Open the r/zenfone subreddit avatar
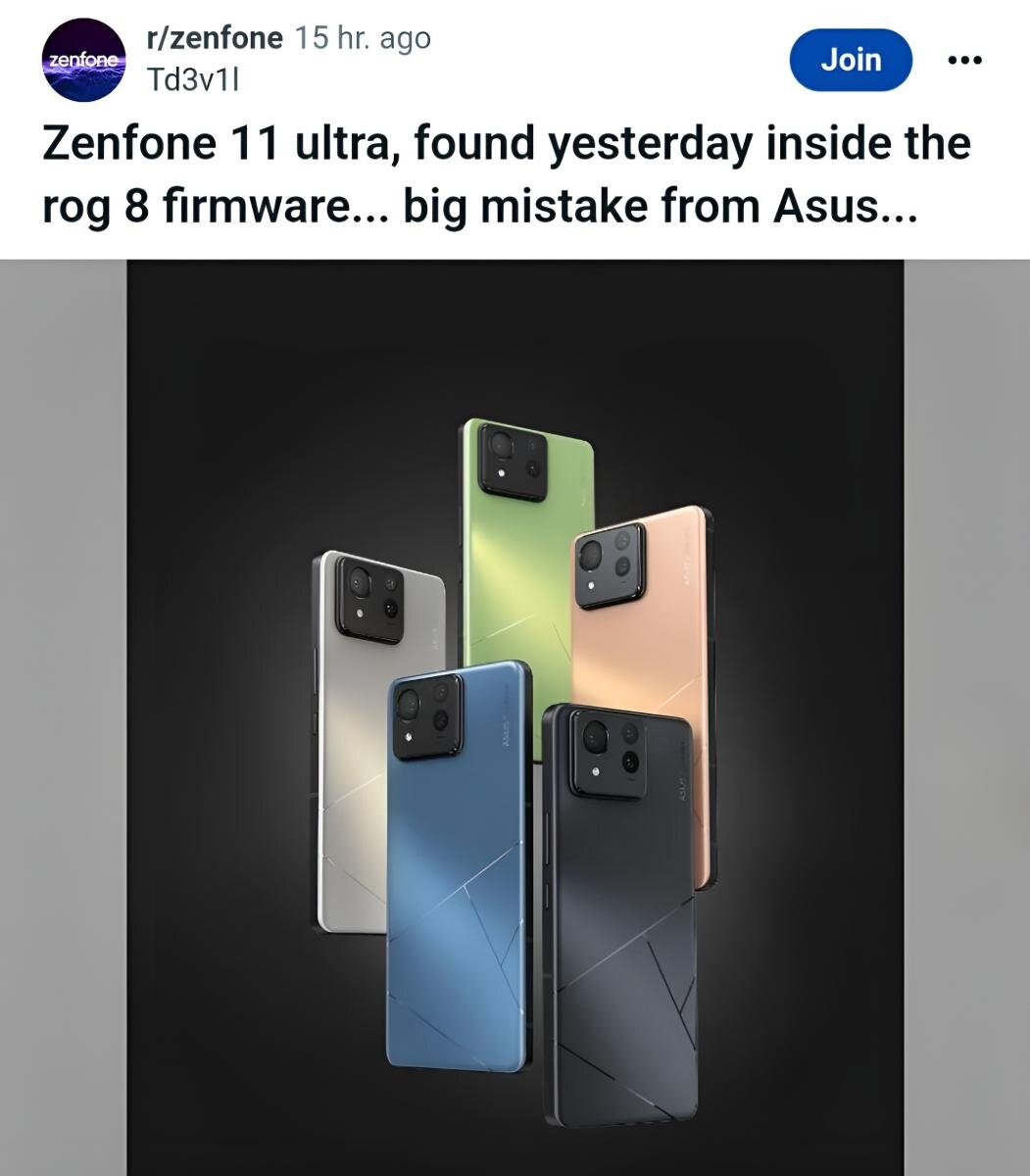 84,60
